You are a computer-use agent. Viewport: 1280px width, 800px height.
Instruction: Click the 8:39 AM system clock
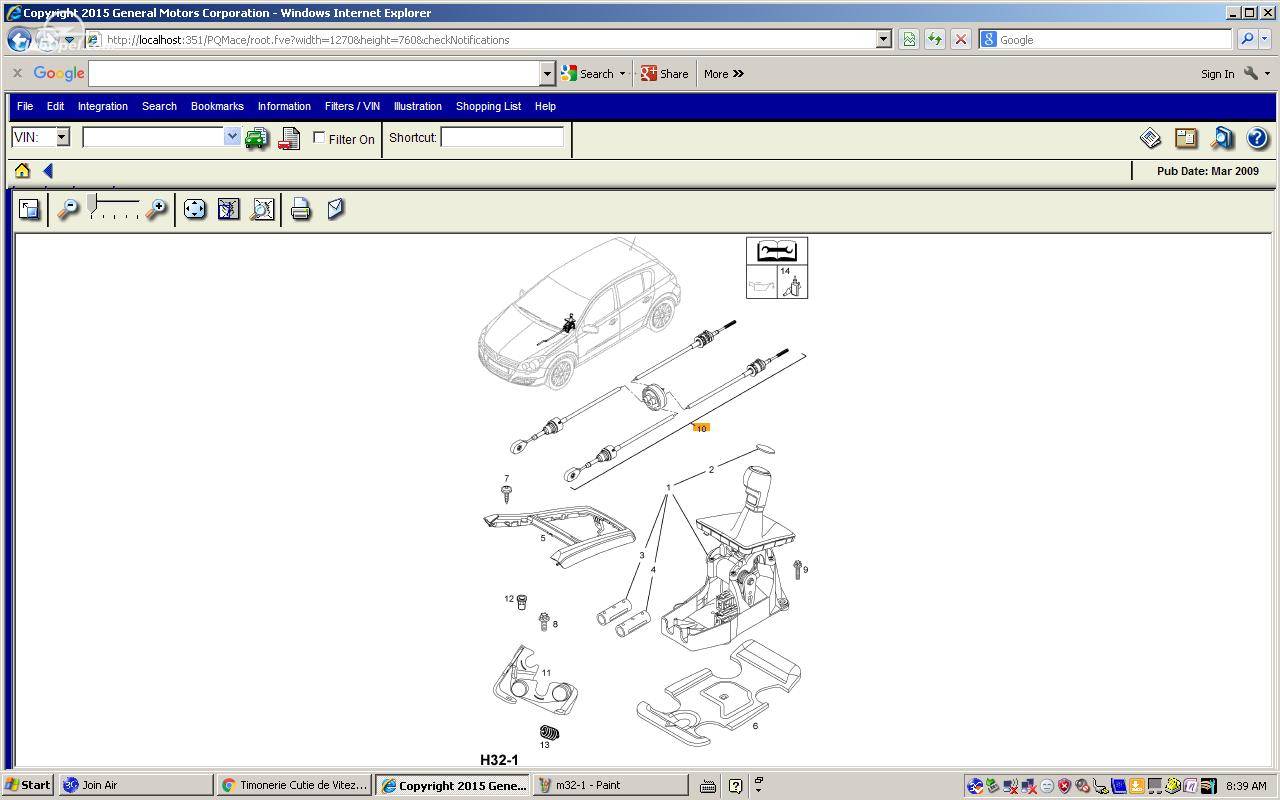click(1245, 786)
